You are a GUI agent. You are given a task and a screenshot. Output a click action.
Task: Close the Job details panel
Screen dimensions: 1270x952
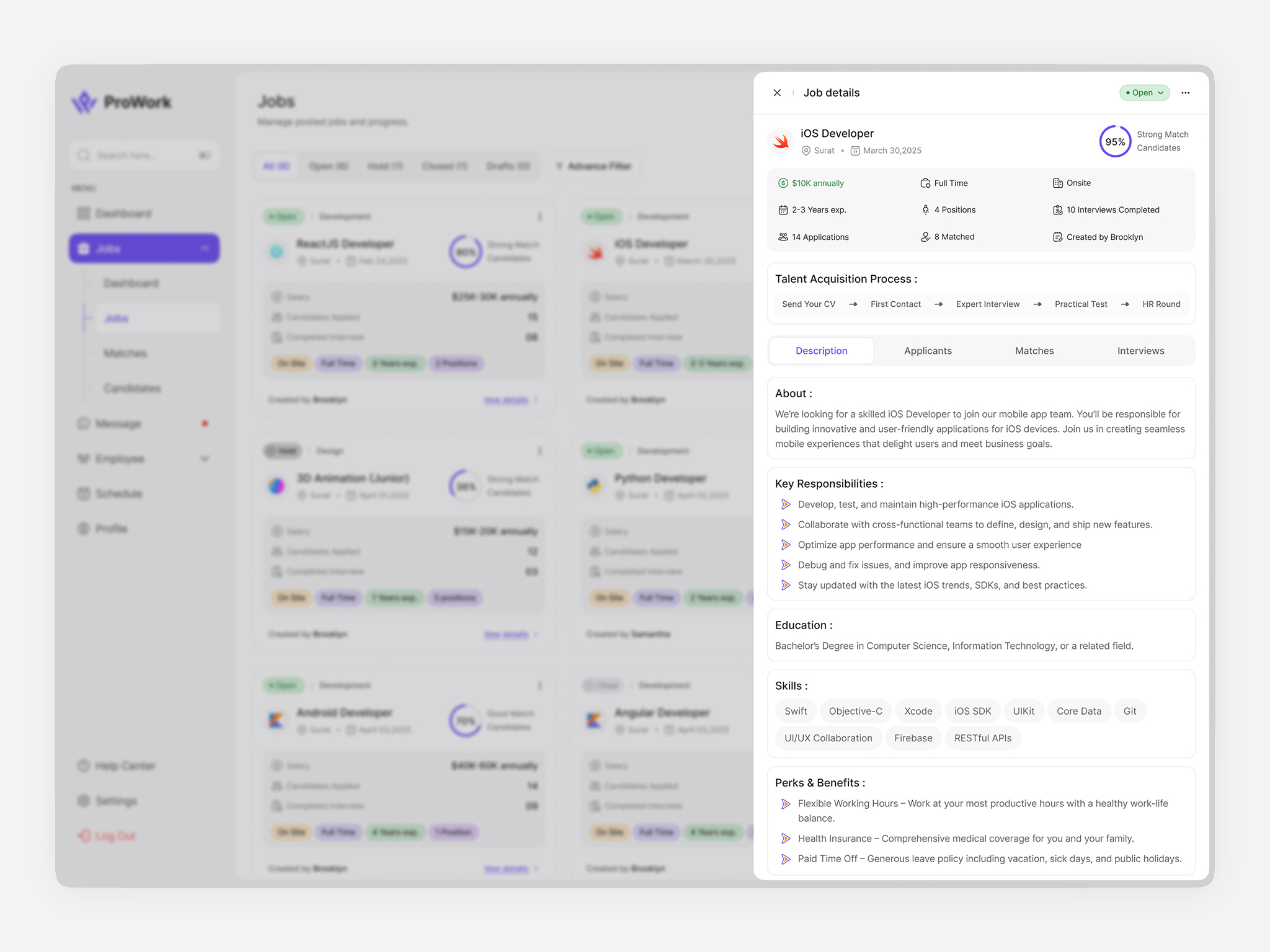(777, 93)
